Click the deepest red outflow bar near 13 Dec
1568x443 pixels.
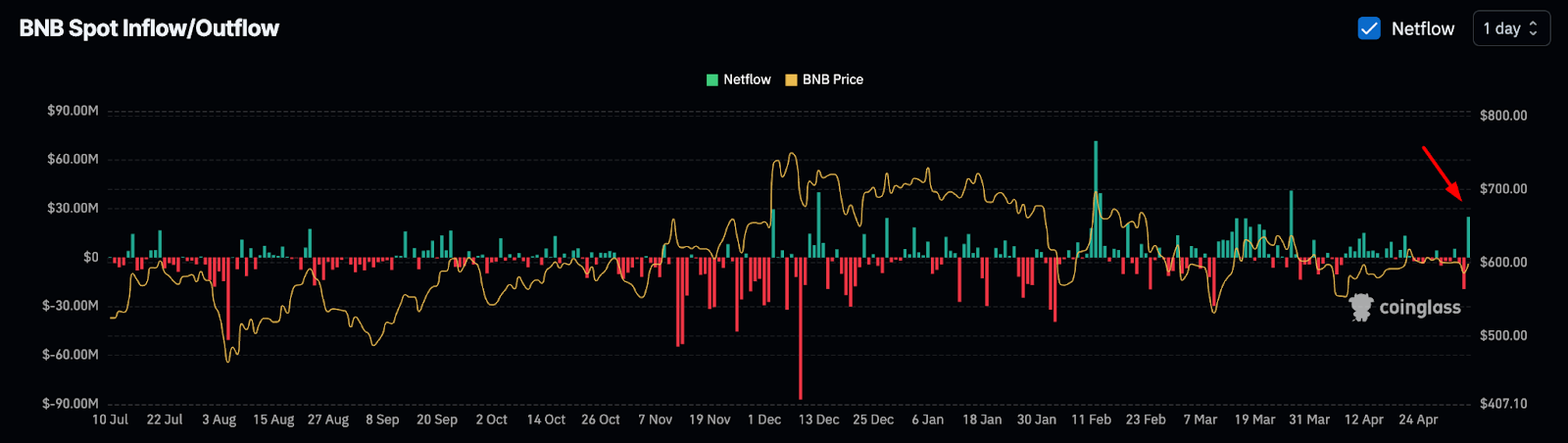(x=801, y=328)
